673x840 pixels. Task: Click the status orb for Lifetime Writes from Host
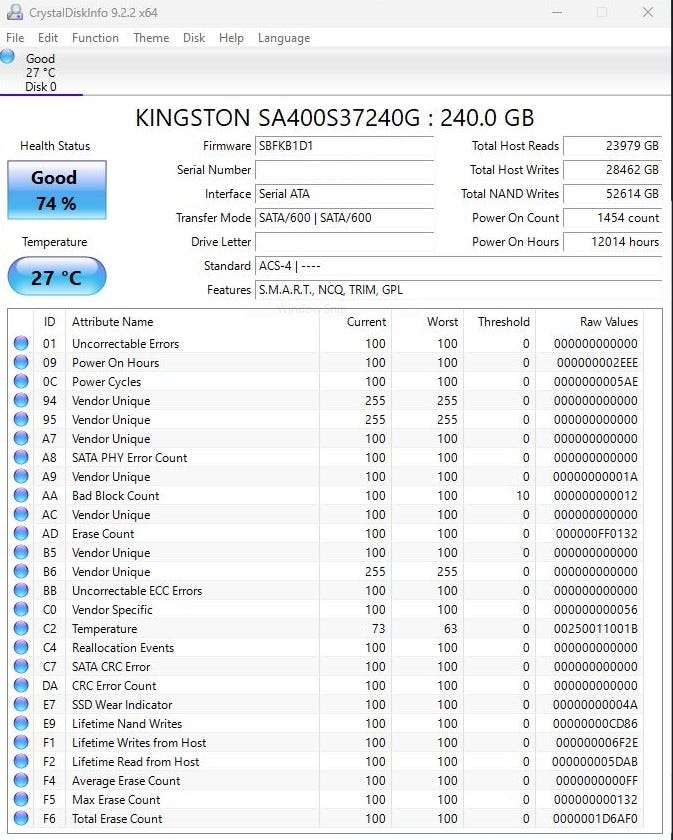[x=21, y=742]
